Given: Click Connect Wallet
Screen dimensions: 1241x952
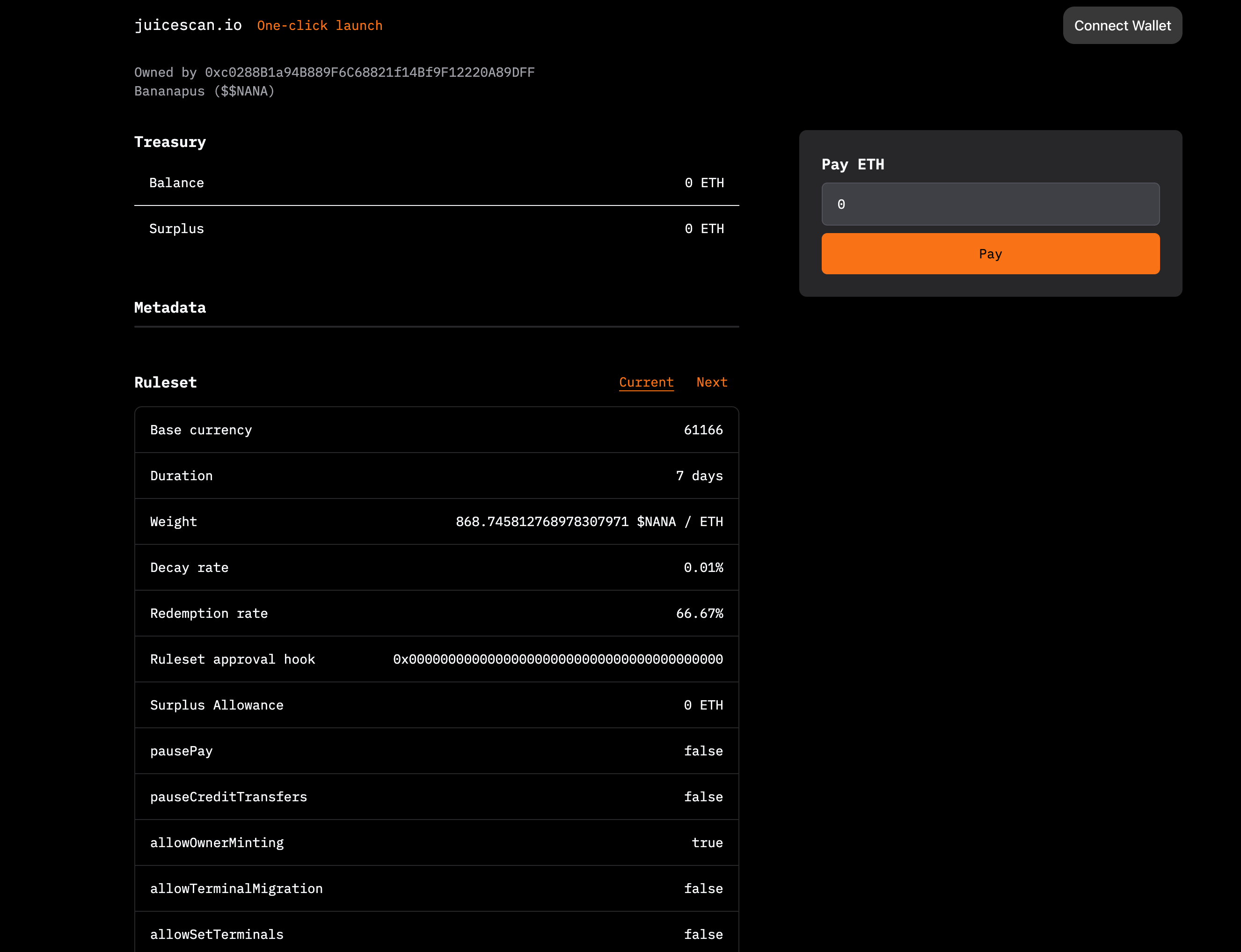Looking at the screenshot, I should pyautogui.click(x=1122, y=25).
